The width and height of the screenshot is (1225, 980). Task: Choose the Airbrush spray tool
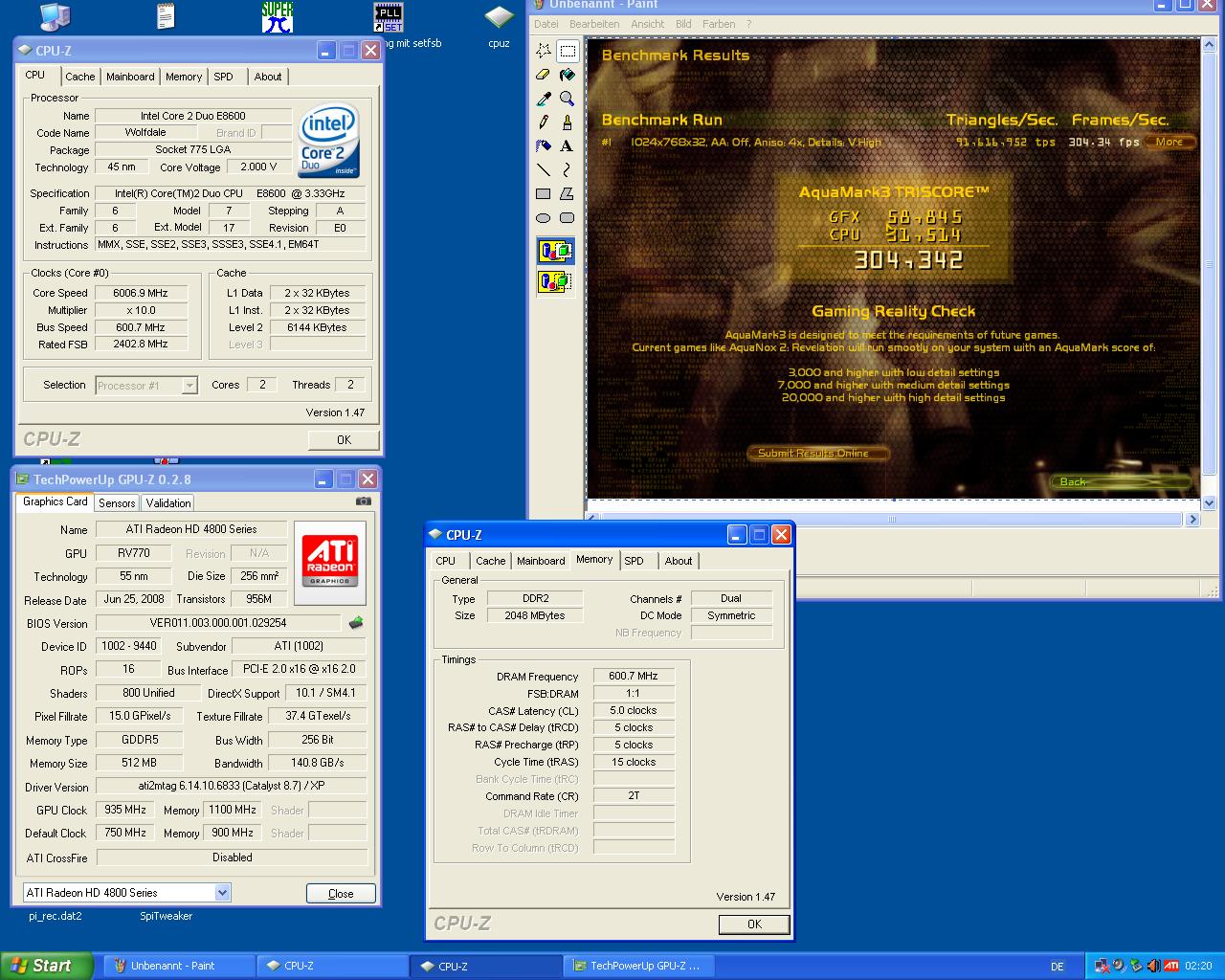[x=544, y=145]
